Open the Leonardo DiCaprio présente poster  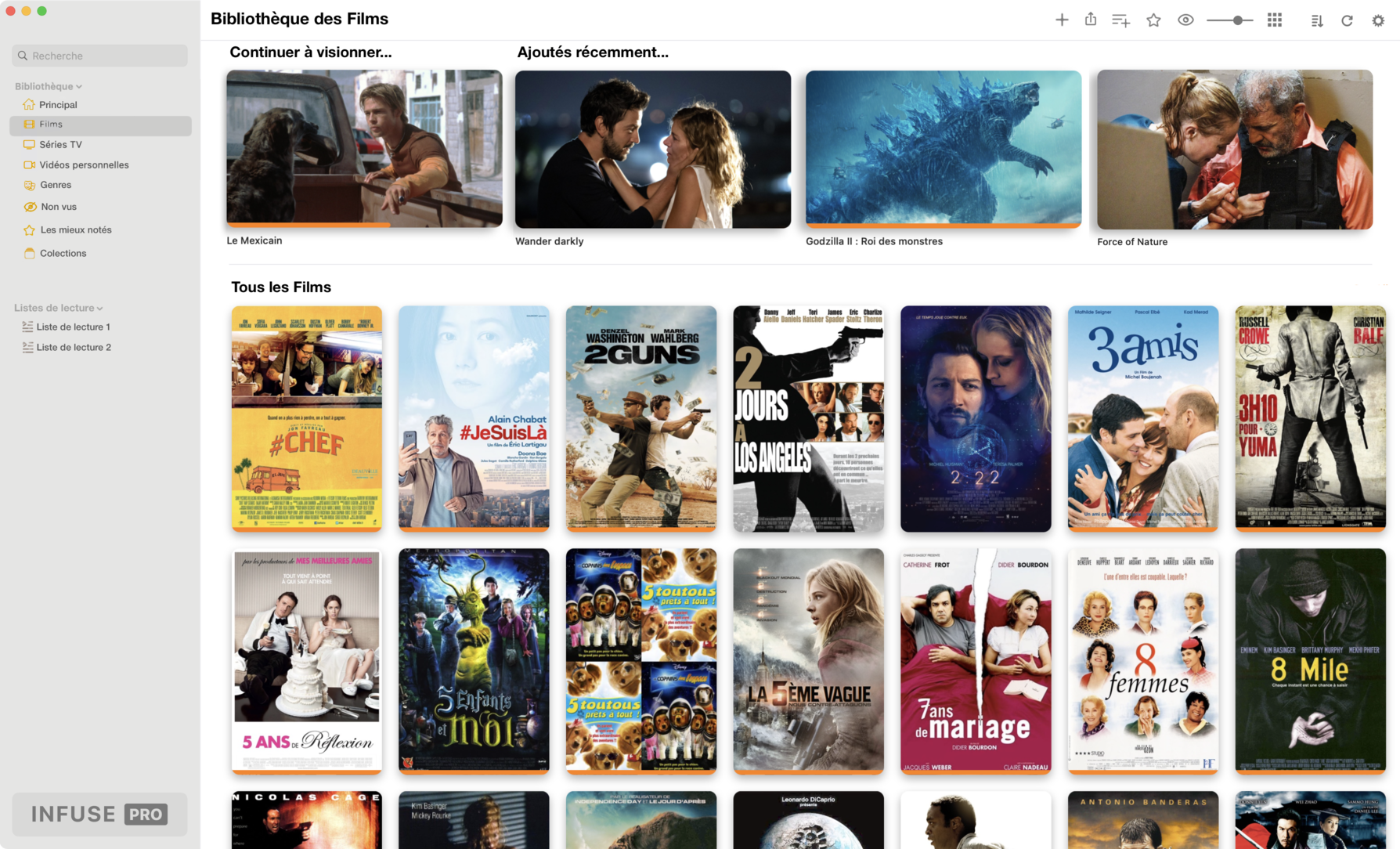[x=809, y=820]
